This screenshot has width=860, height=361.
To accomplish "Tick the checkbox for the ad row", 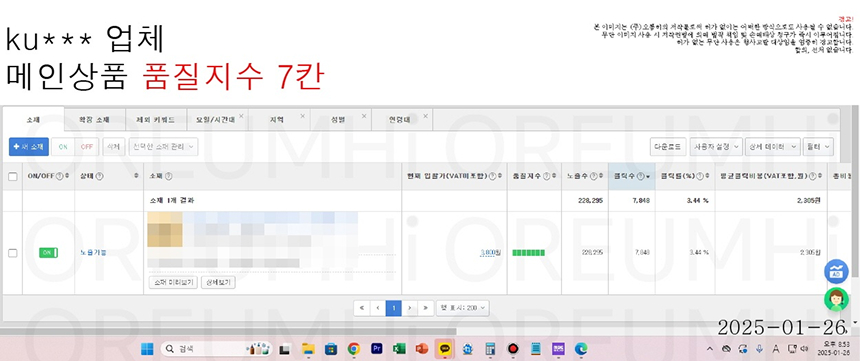I will click(13, 253).
